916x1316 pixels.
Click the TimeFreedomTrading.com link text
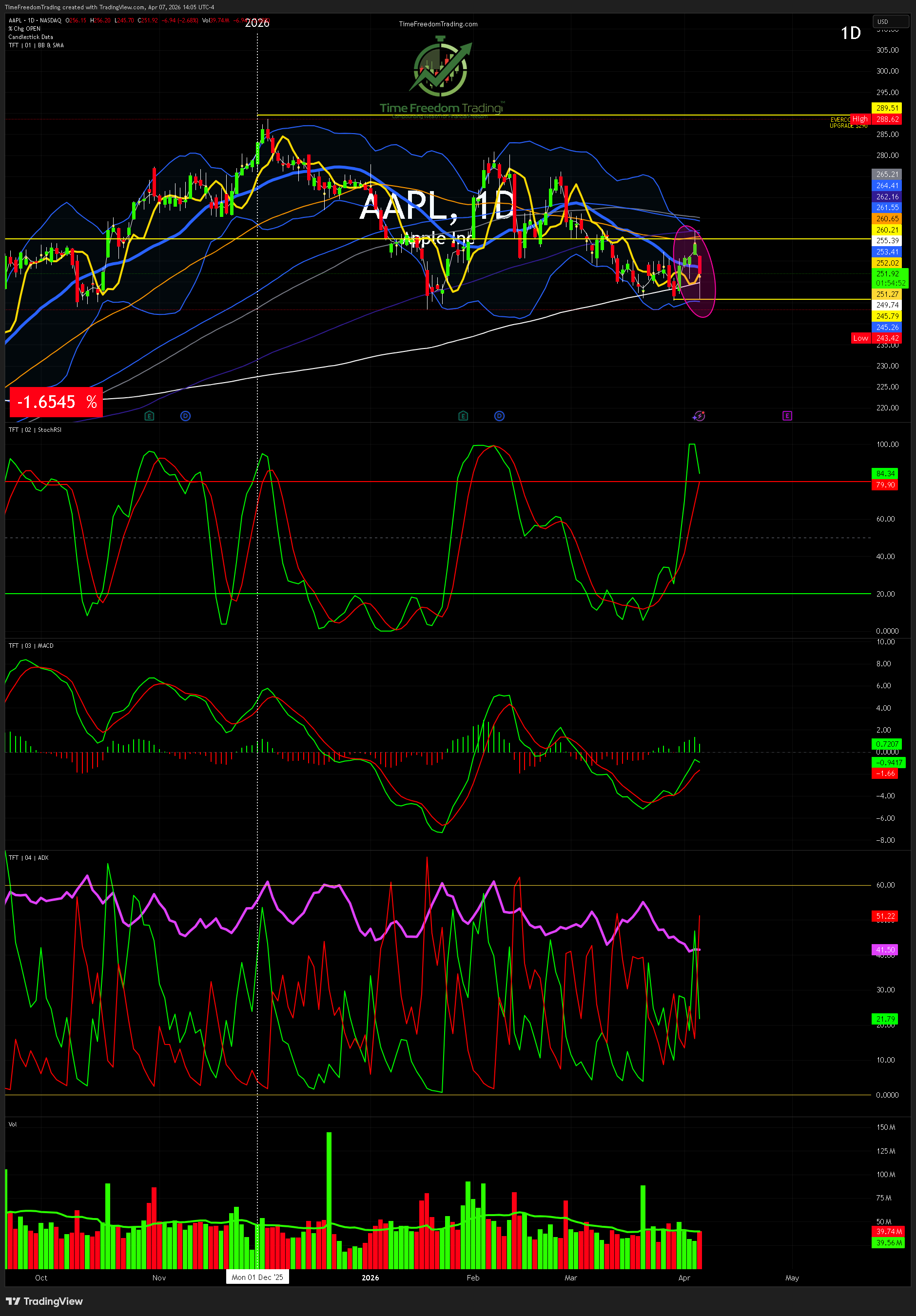(438, 24)
